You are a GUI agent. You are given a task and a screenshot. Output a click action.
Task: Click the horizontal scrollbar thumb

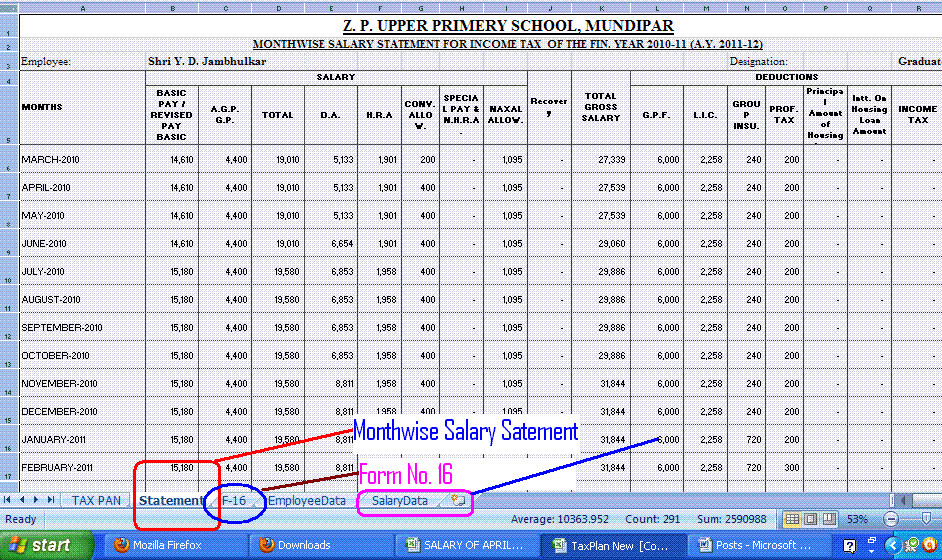coord(927,500)
